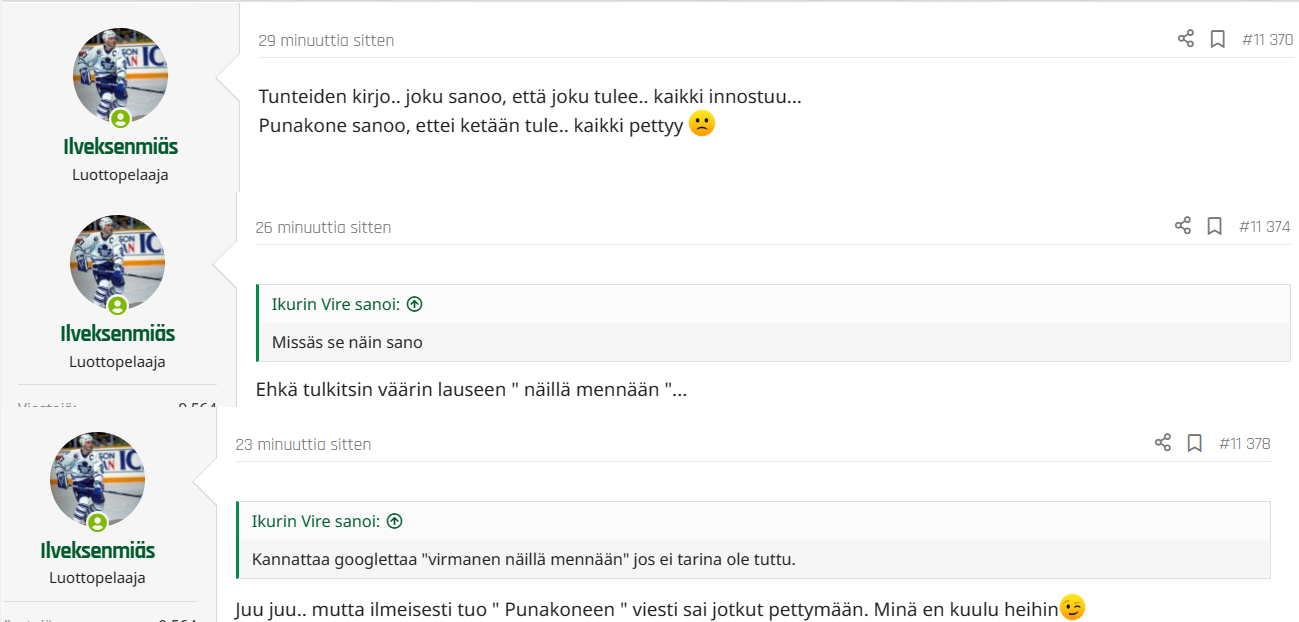Click "Ikurin Vire sanoi:" in third post
Viewport: 1299px width, 622px height.
(x=315, y=521)
